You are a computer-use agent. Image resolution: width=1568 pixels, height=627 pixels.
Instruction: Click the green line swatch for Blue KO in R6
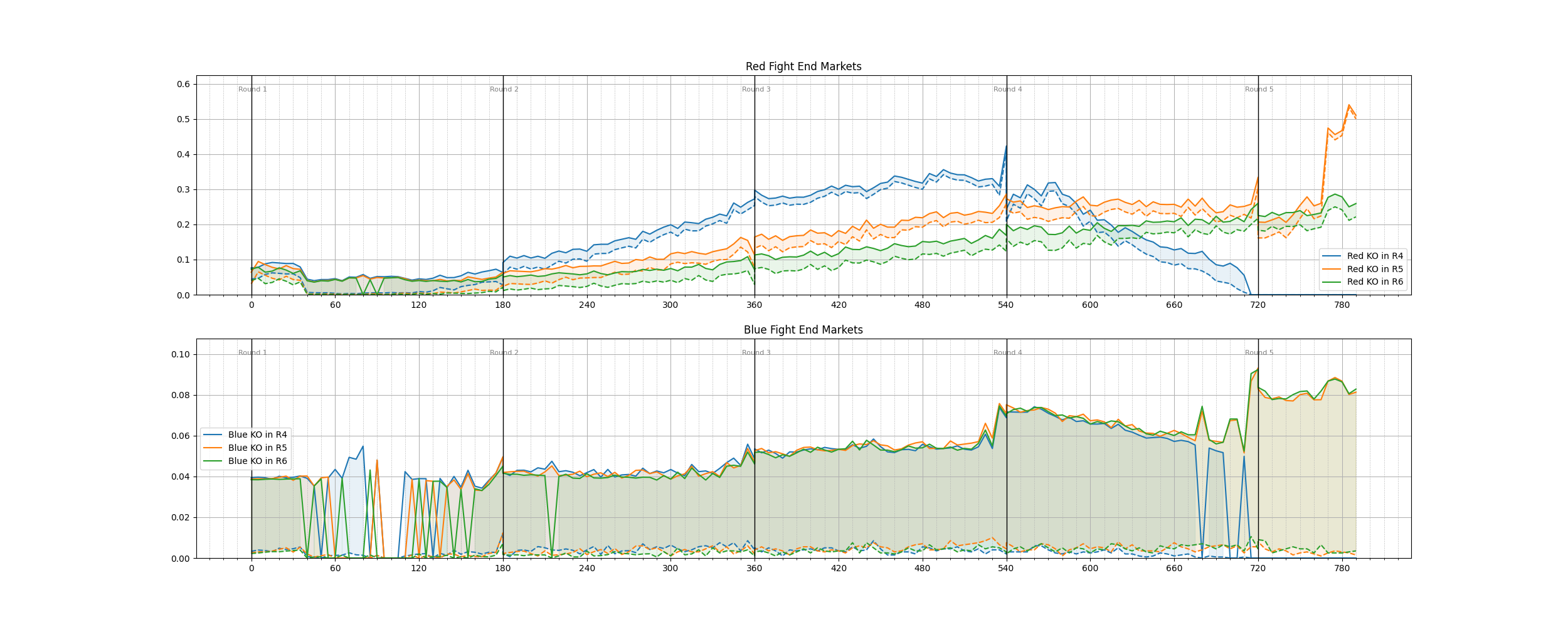(213, 461)
